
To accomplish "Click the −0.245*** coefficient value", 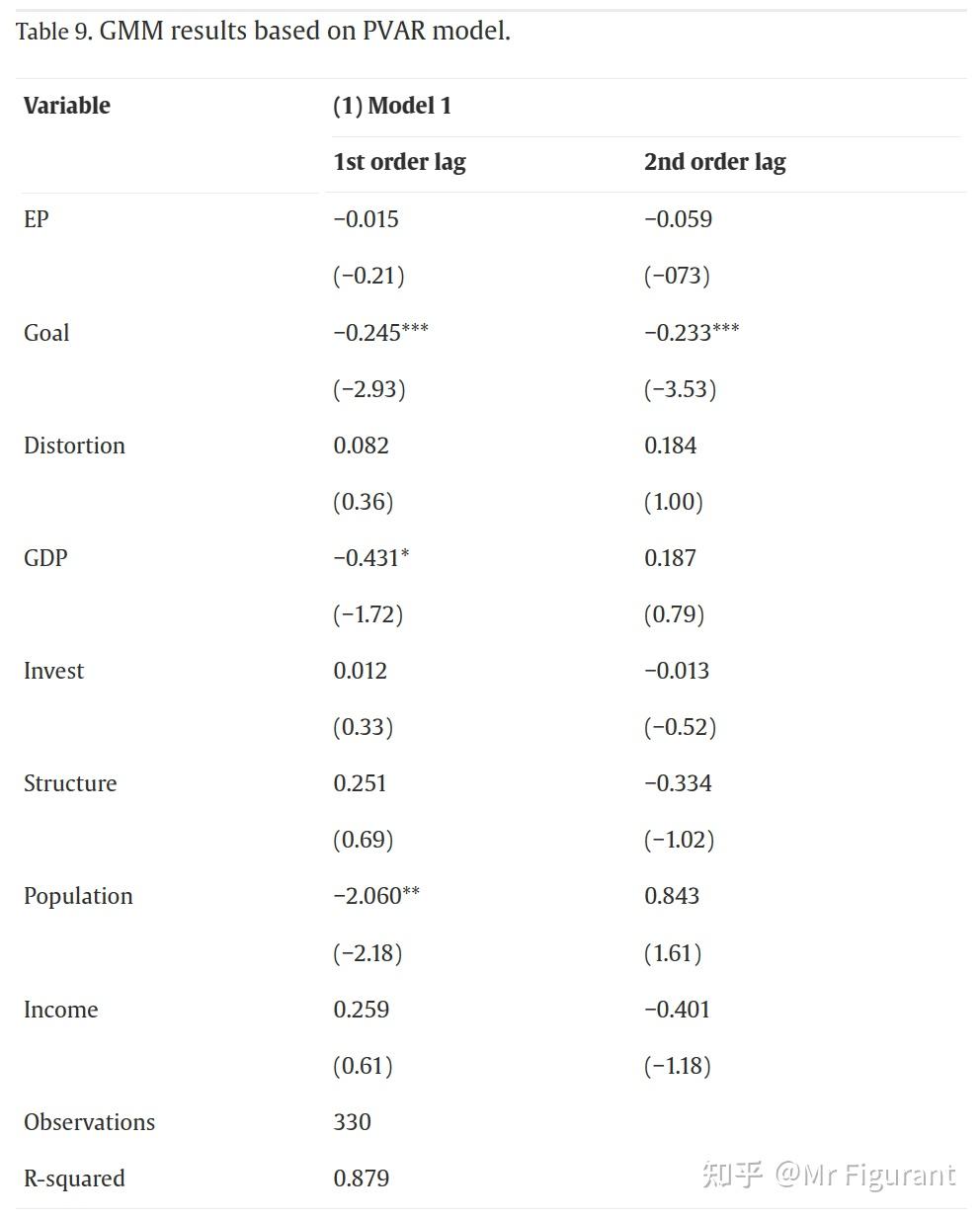I will [x=380, y=333].
